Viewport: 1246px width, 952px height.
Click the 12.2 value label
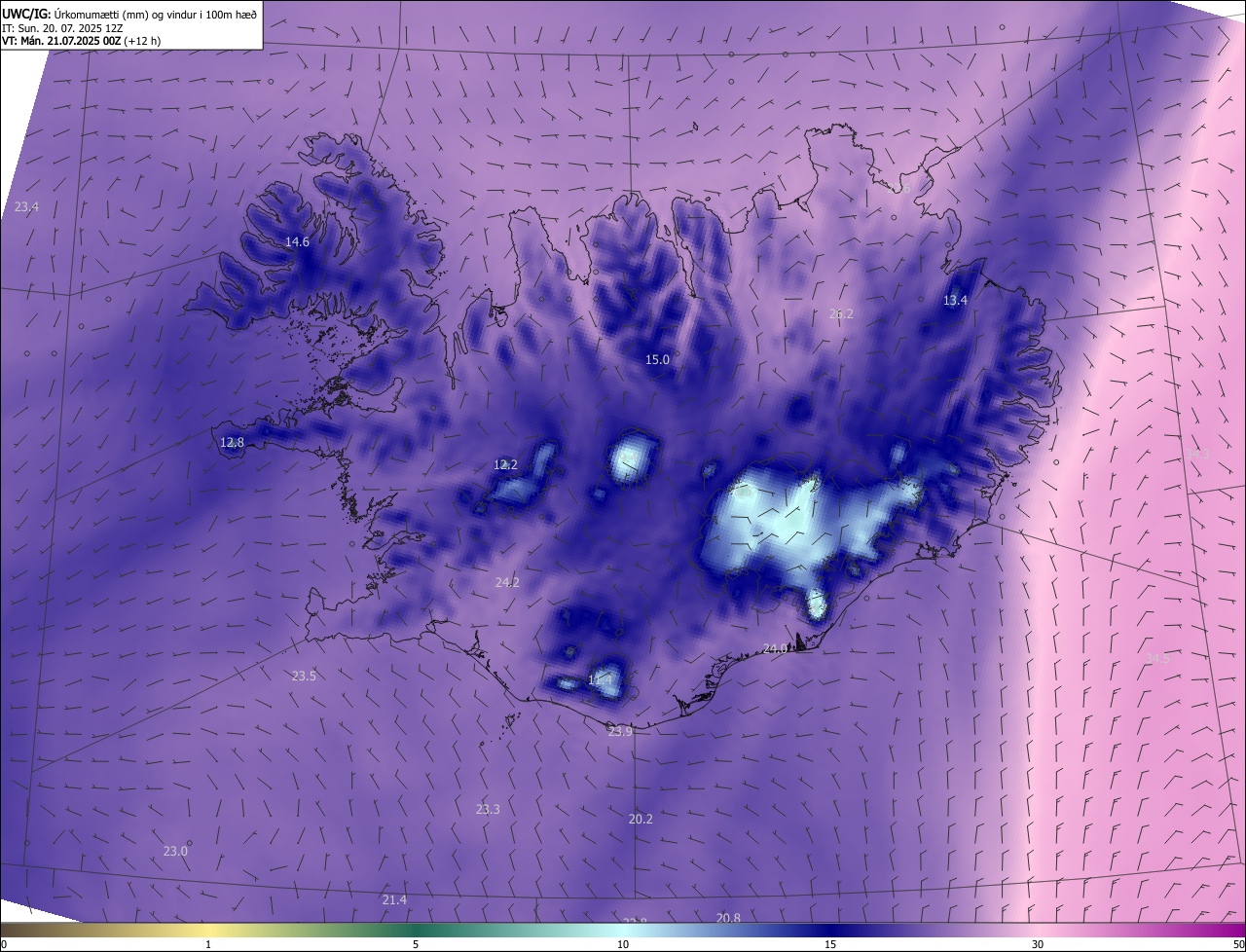click(505, 464)
